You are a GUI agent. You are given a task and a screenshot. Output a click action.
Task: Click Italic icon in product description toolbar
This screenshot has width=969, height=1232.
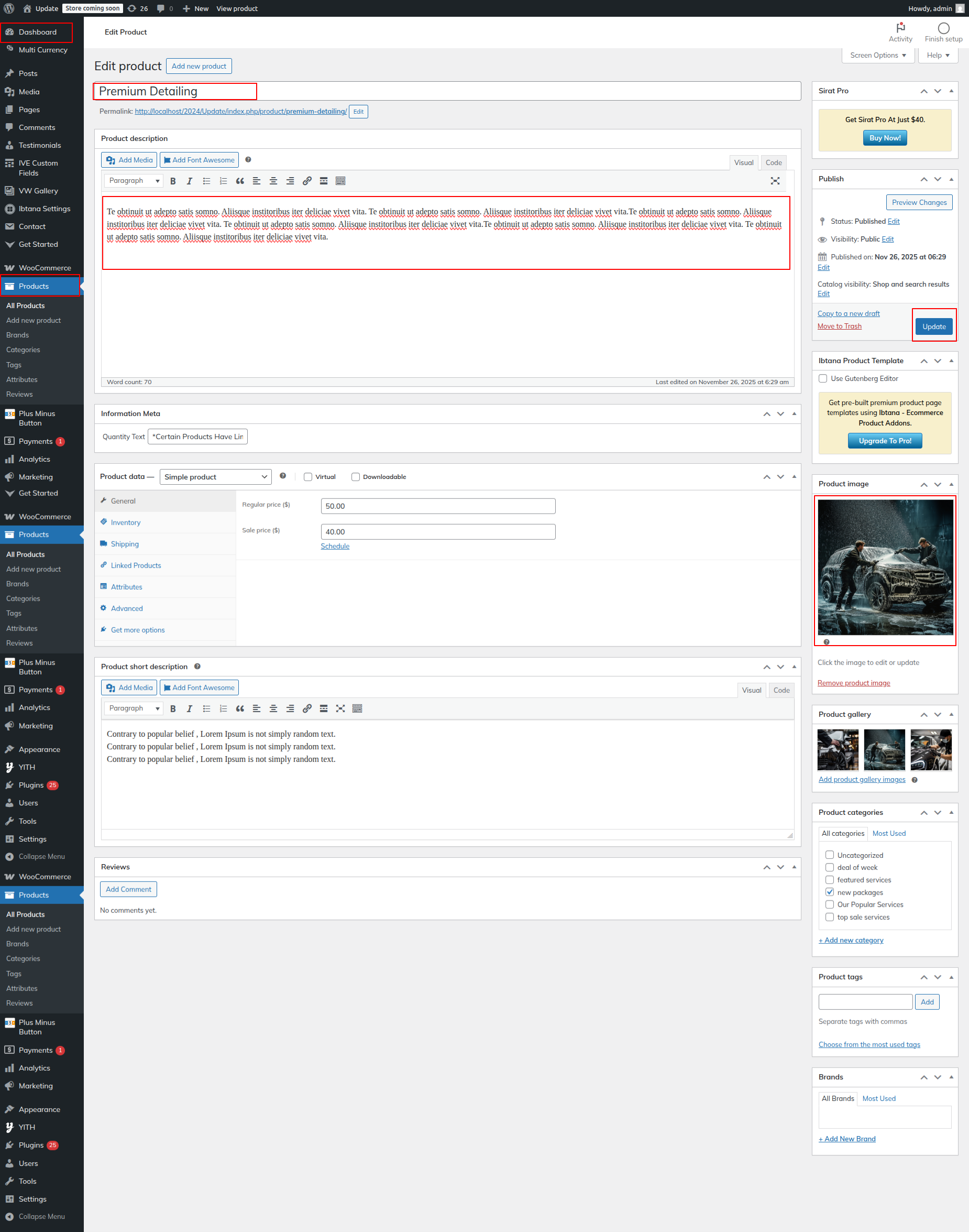[x=190, y=181]
